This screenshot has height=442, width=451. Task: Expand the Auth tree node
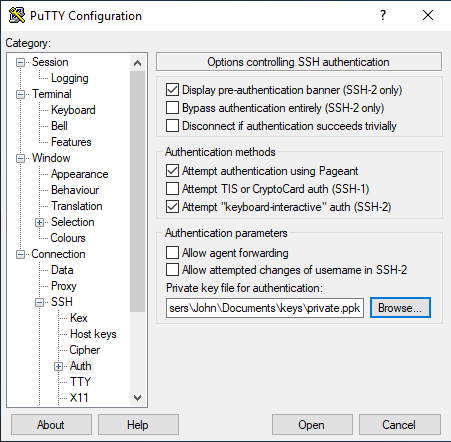(58, 366)
